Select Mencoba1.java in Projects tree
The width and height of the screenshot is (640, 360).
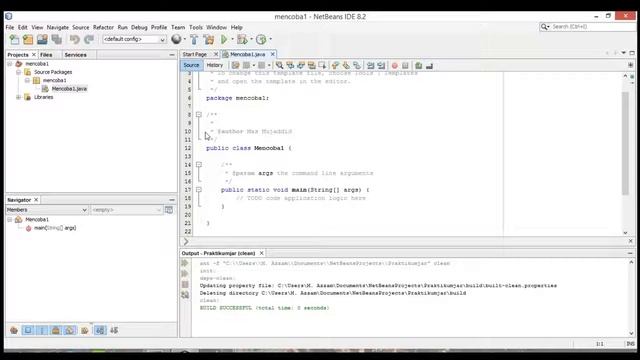tap(69, 89)
